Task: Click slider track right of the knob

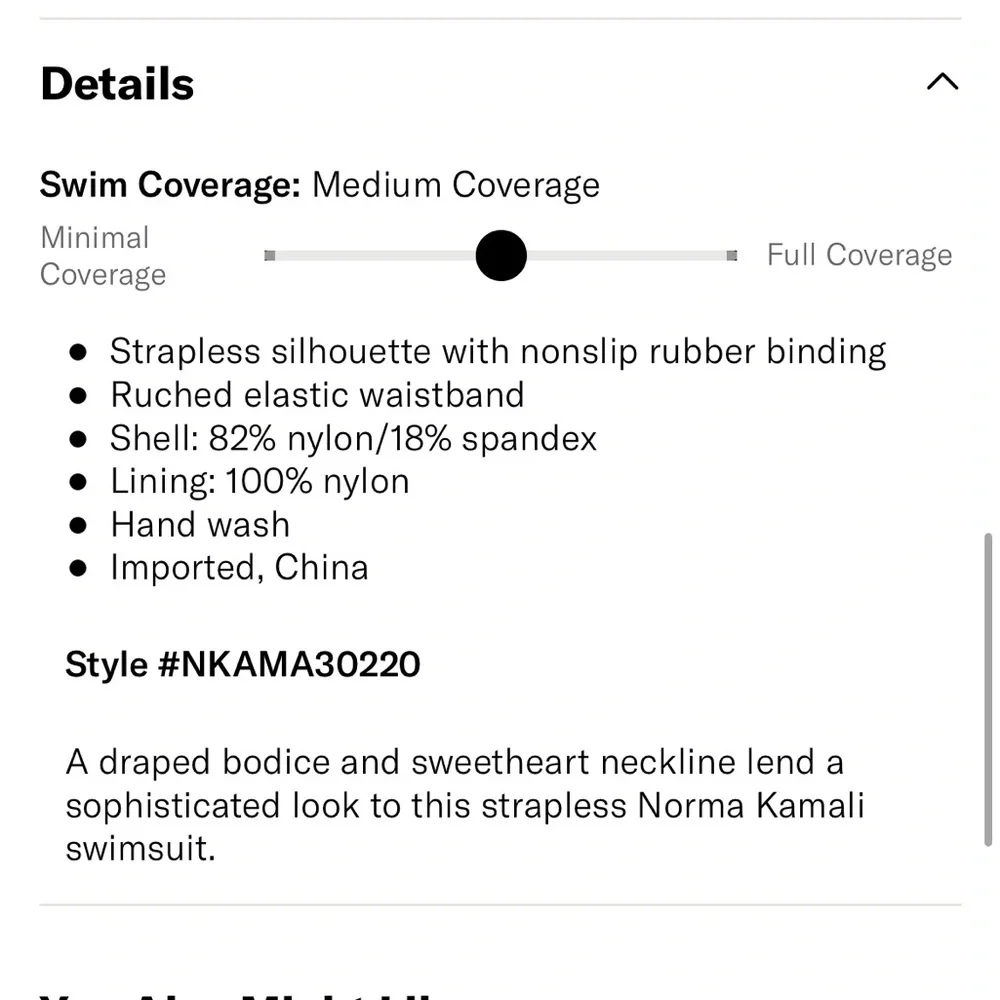Action: [x=630, y=256]
